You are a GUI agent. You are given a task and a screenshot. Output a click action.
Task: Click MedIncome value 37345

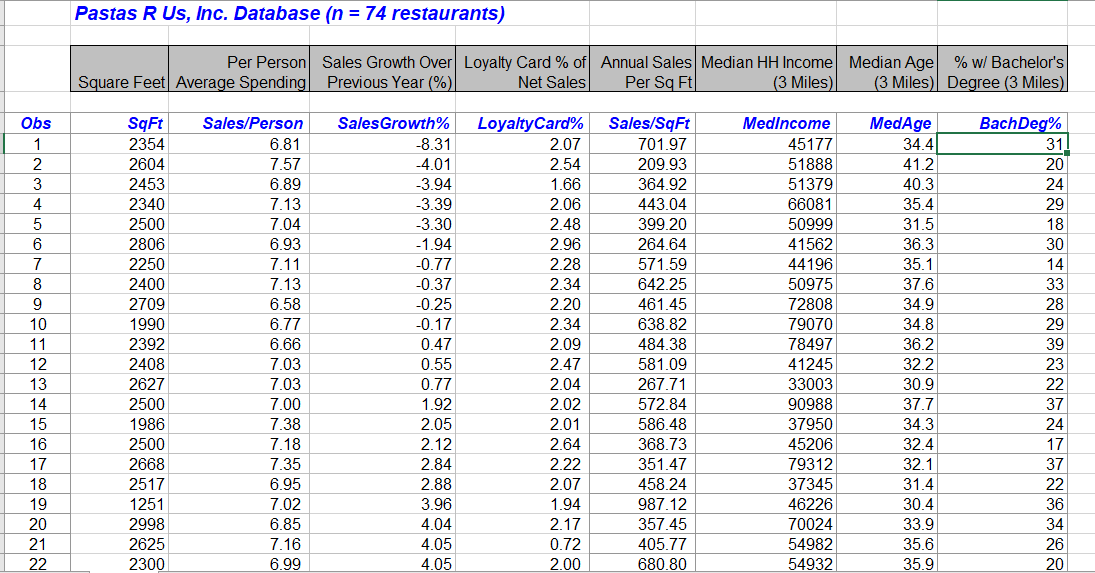[766, 484]
